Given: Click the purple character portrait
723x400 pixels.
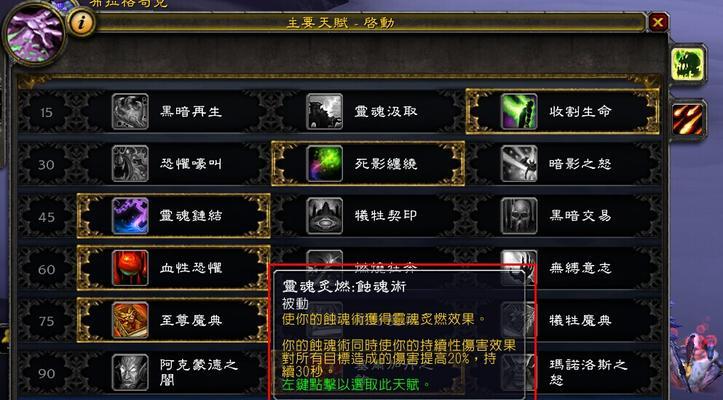Looking at the screenshot, I should coord(35,35).
